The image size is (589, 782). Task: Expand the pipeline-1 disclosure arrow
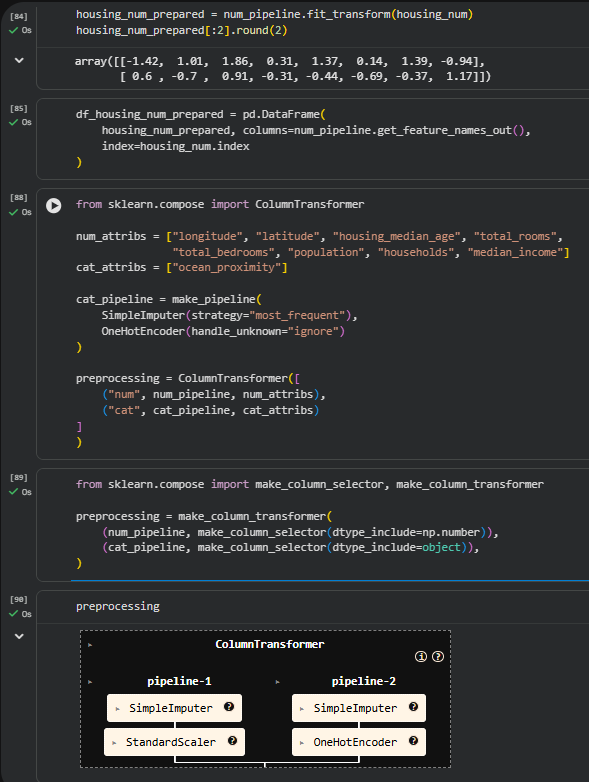point(90,682)
